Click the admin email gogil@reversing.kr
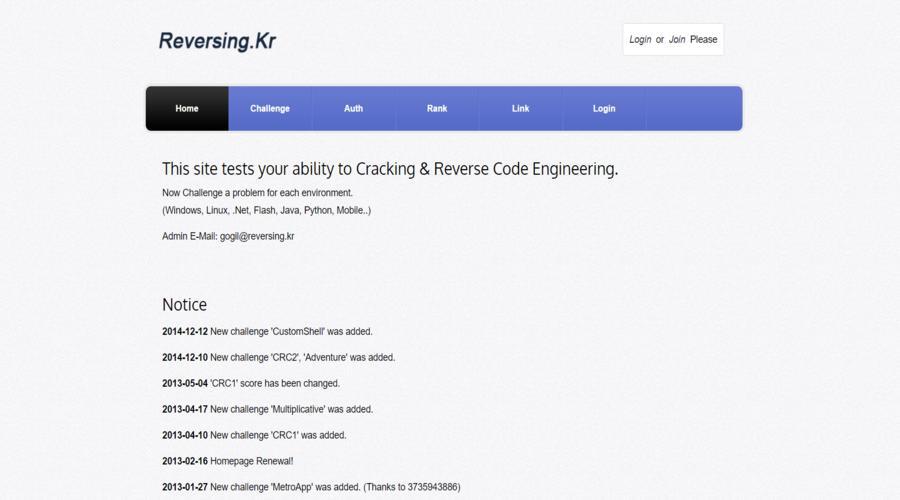 point(257,236)
